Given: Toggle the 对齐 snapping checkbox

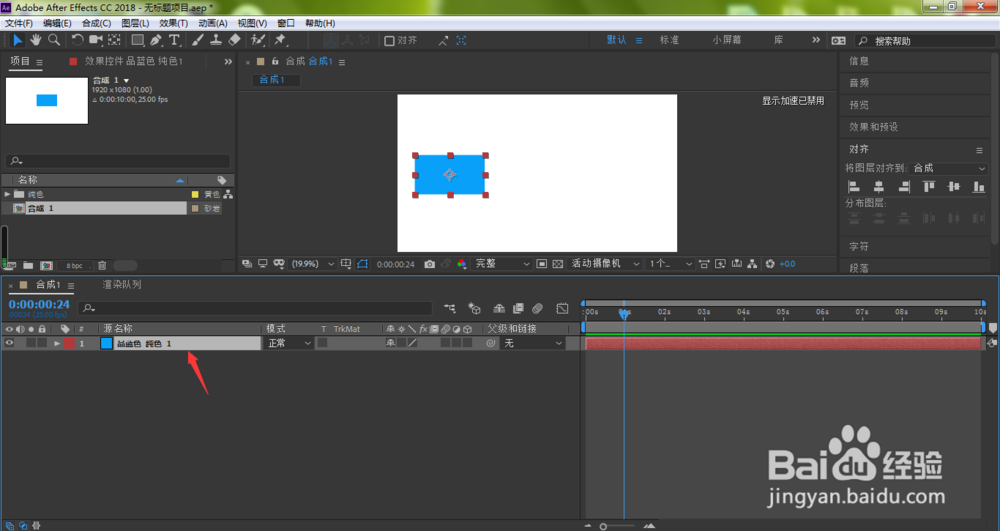Looking at the screenshot, I should tap(389, 41).
